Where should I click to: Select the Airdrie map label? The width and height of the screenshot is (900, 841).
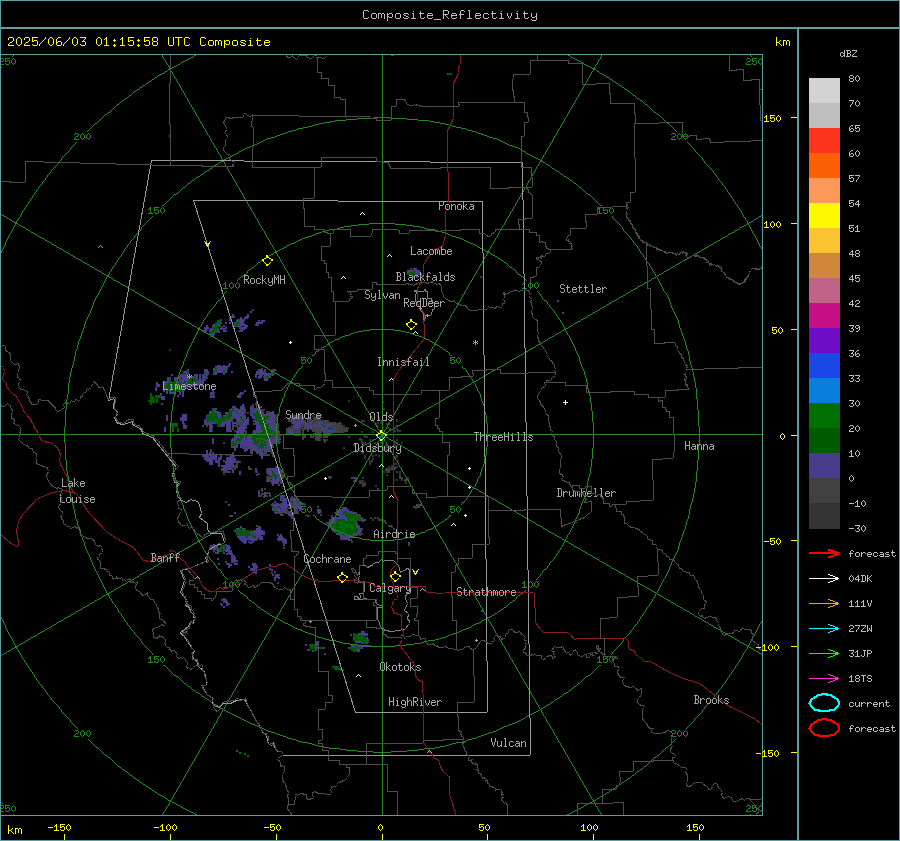point(394,534)
